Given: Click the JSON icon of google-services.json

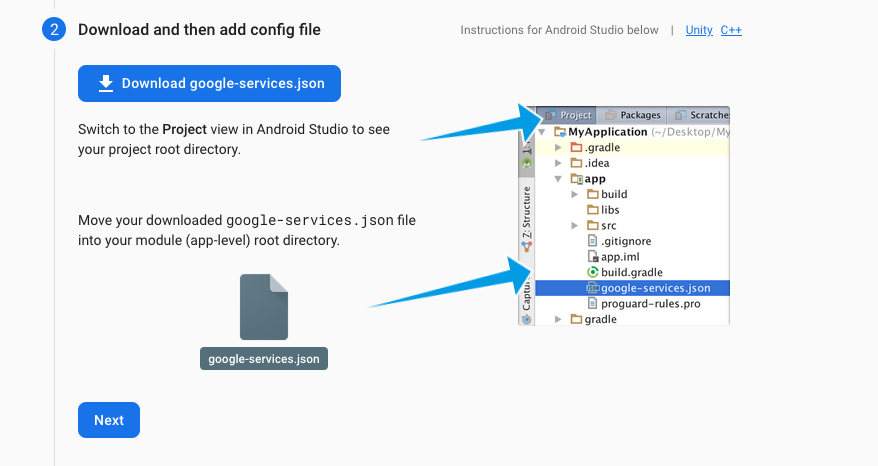Looking at the screenshot, I should click(592, 288).
